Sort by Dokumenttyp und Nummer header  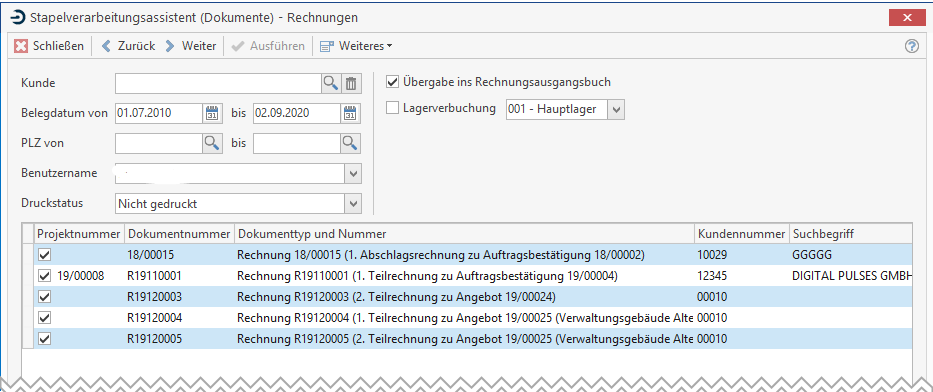click(x=464, y=234)
